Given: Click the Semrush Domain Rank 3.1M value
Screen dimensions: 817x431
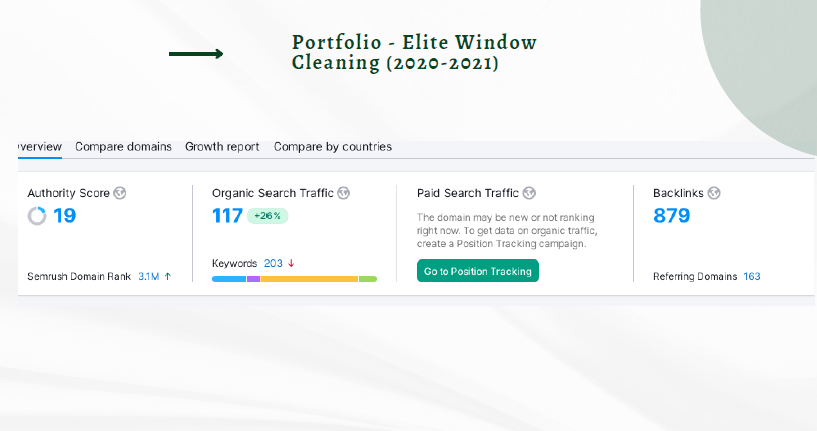Looking at the screenshot, I should pyautogui.click(x=149, y=276).
